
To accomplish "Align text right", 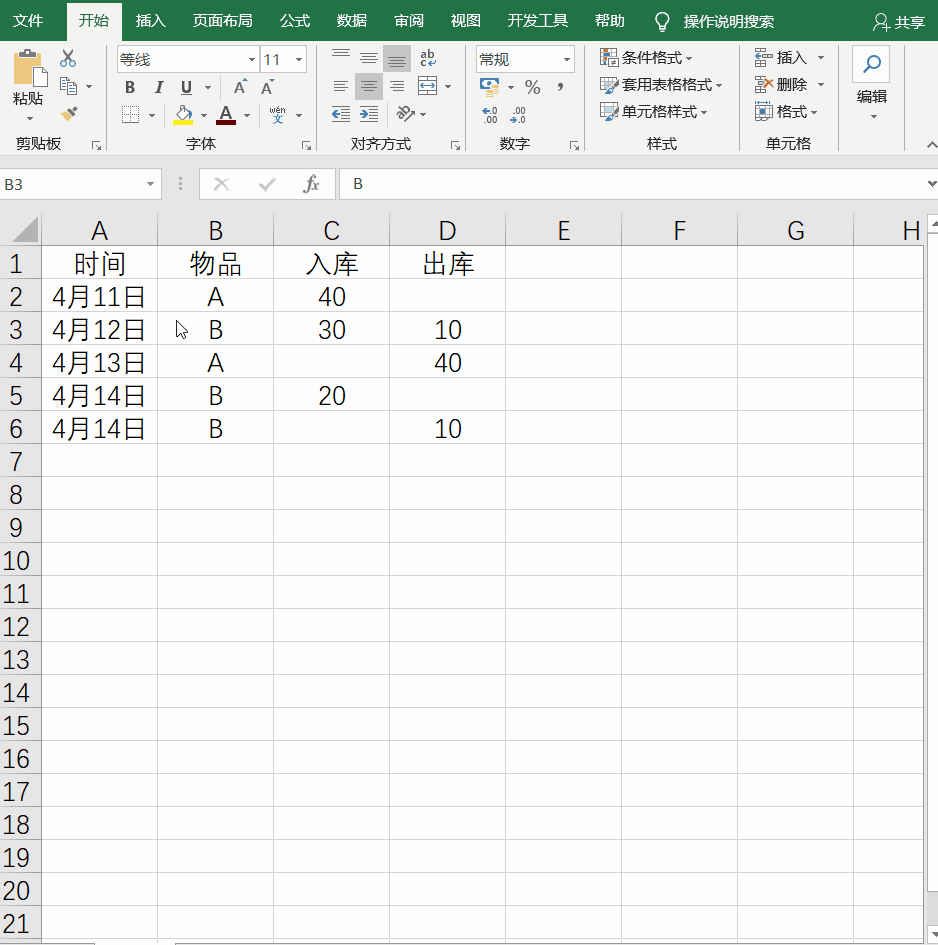I will tap(397, 86).
